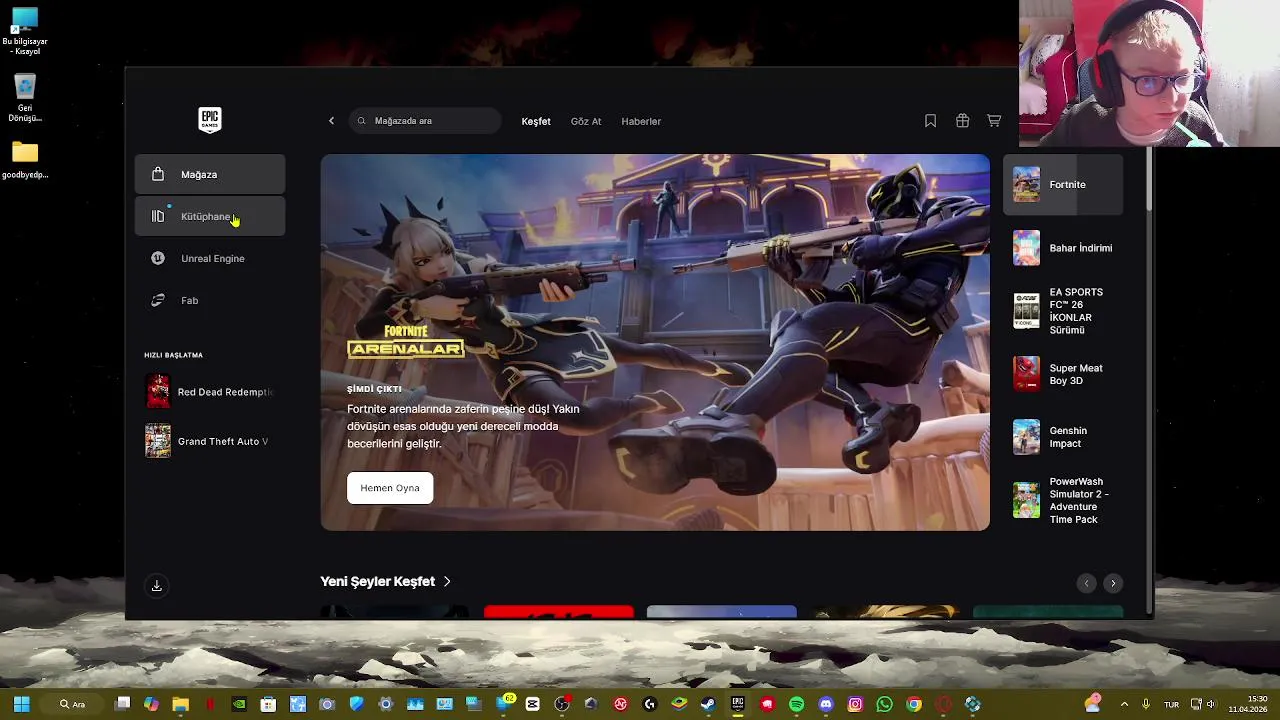Open Spotify from the taskbar

[x=796, y=704]
